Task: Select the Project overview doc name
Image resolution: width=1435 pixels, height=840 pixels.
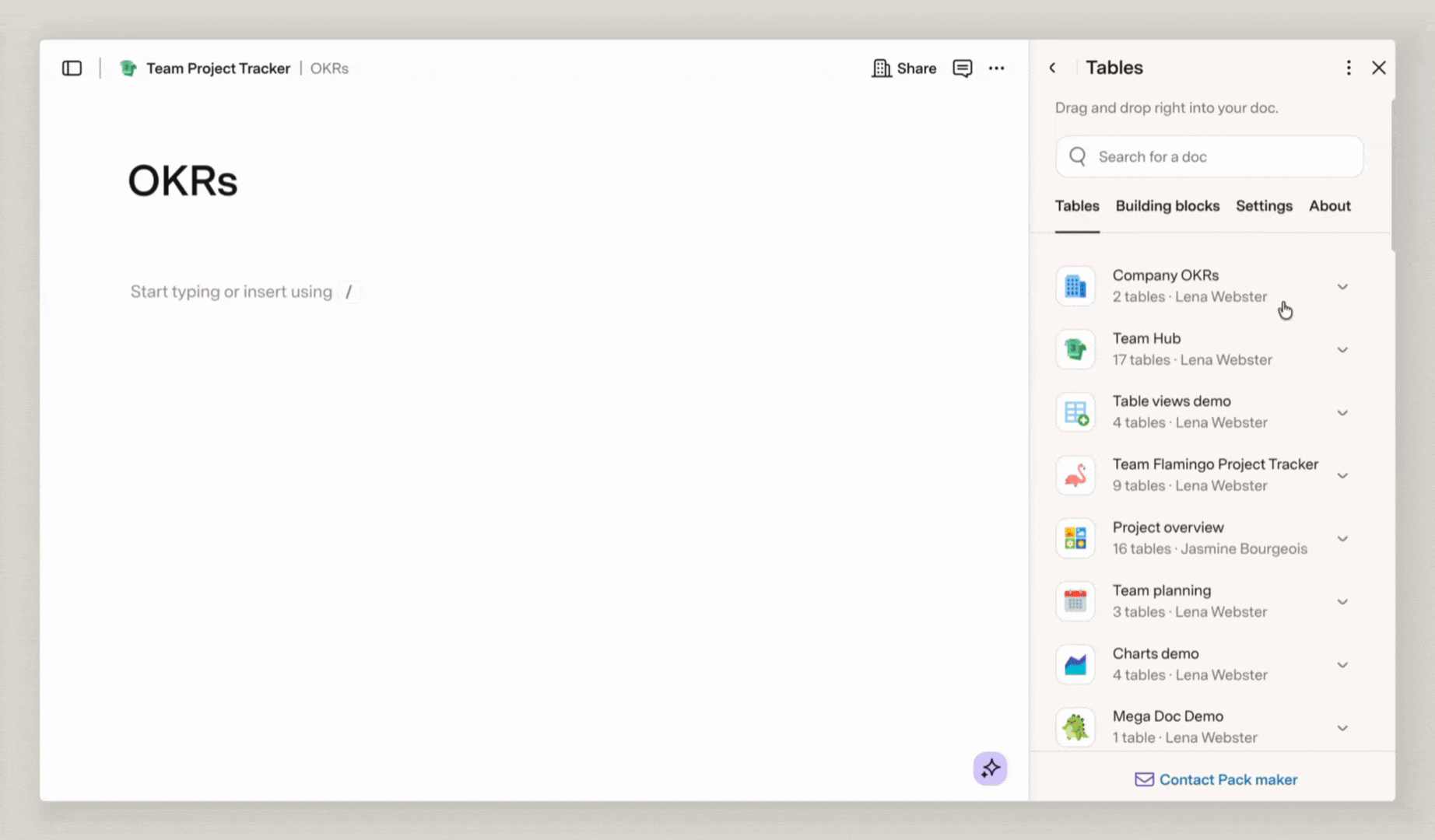Action: coord(1168,527)
